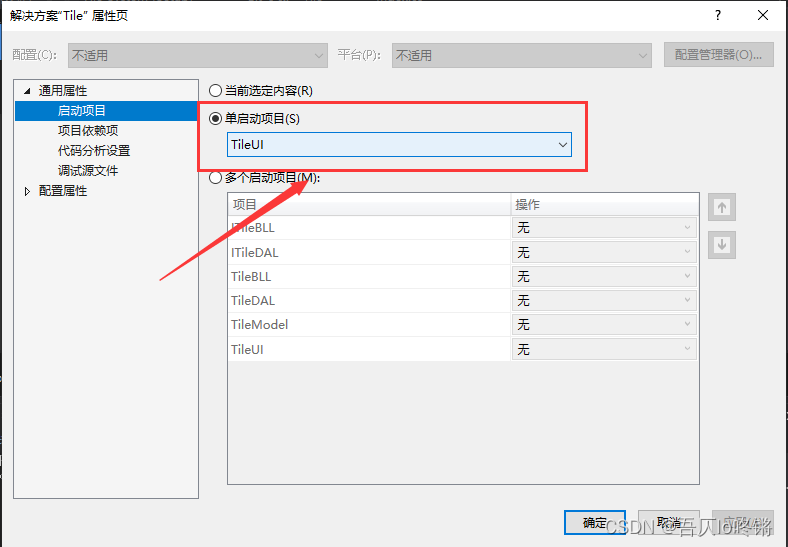Expand the 配置属性 tree node

tap(27, 191)
